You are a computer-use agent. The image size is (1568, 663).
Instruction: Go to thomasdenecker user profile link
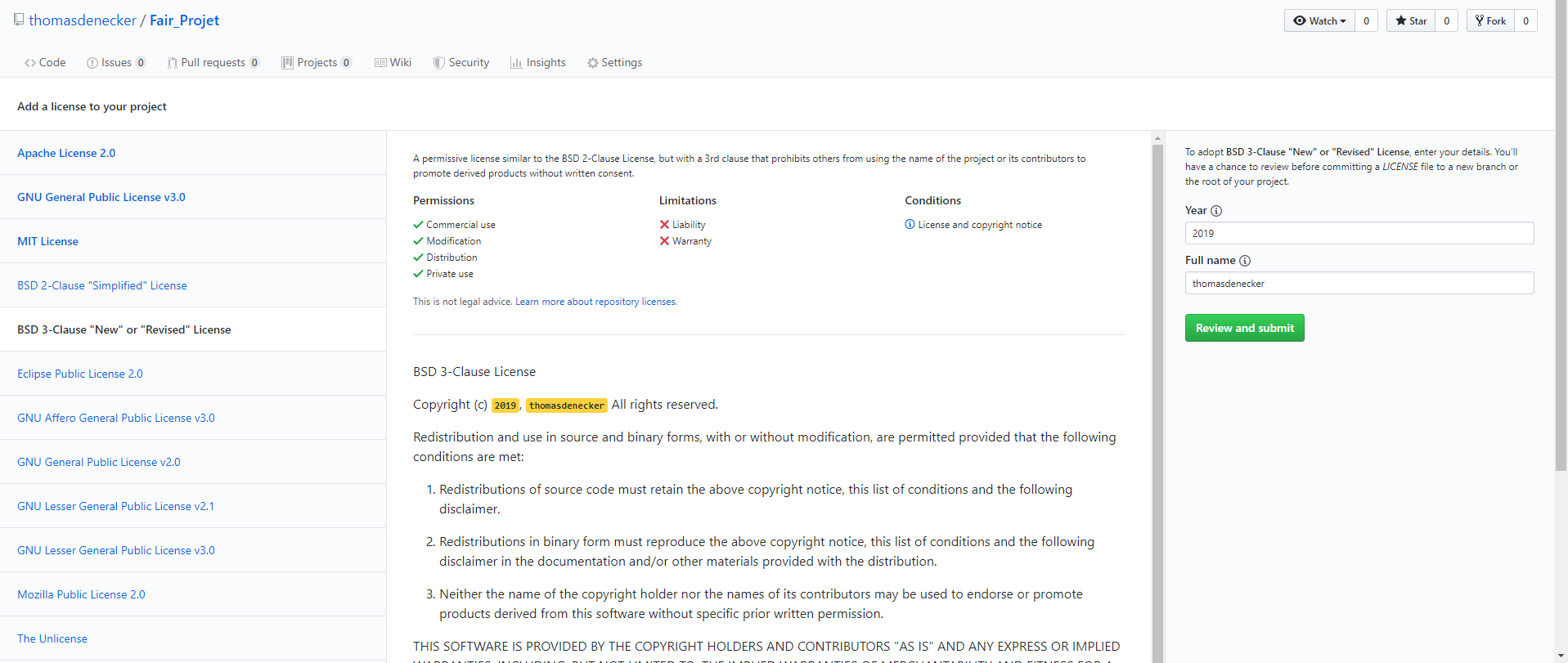click(83, 20)
